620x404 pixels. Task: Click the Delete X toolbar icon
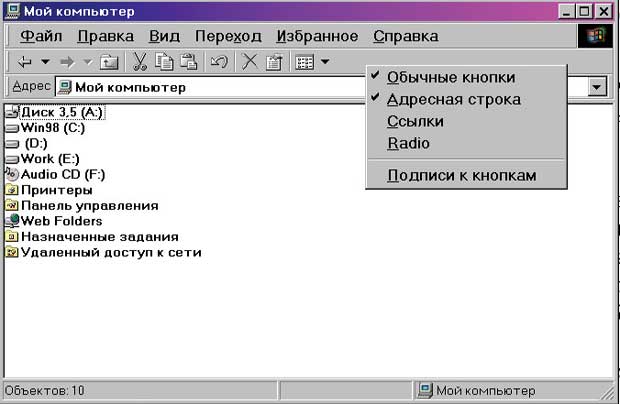[x=250, y=62]
